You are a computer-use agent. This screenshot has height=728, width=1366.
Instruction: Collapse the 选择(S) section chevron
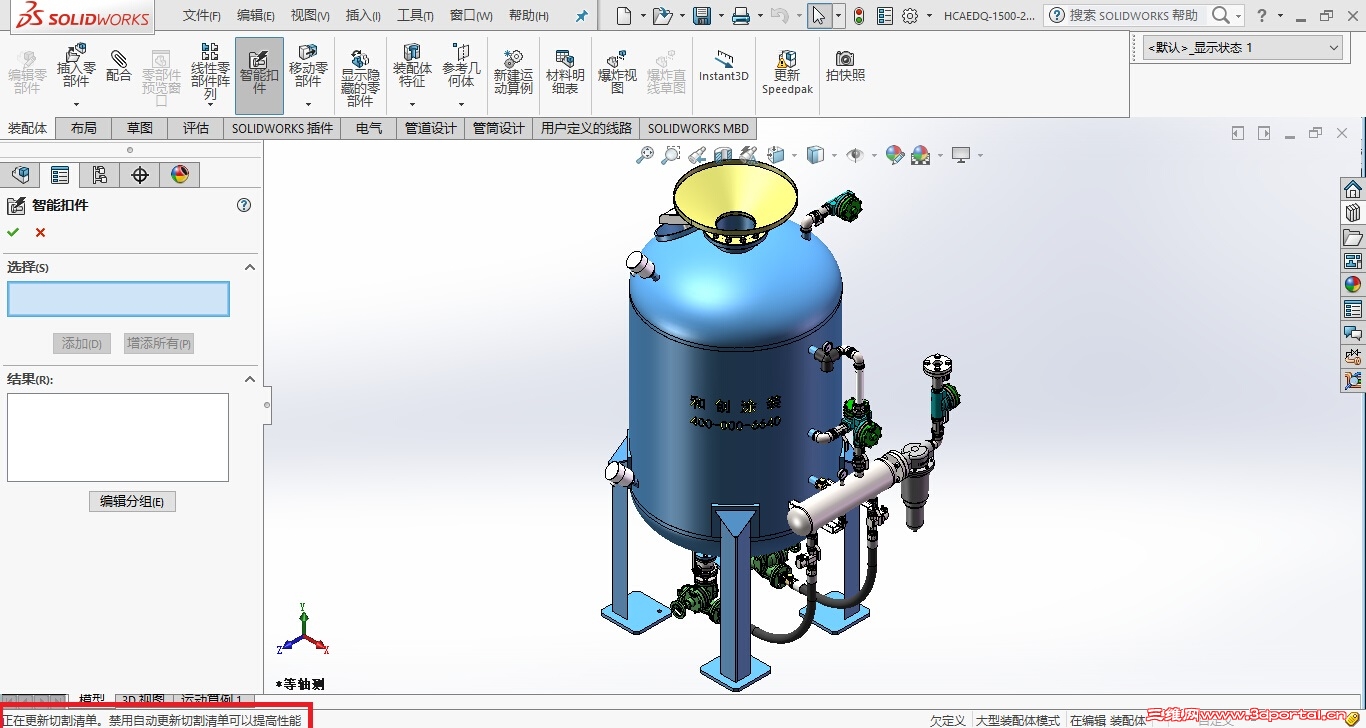pos(250,267)
